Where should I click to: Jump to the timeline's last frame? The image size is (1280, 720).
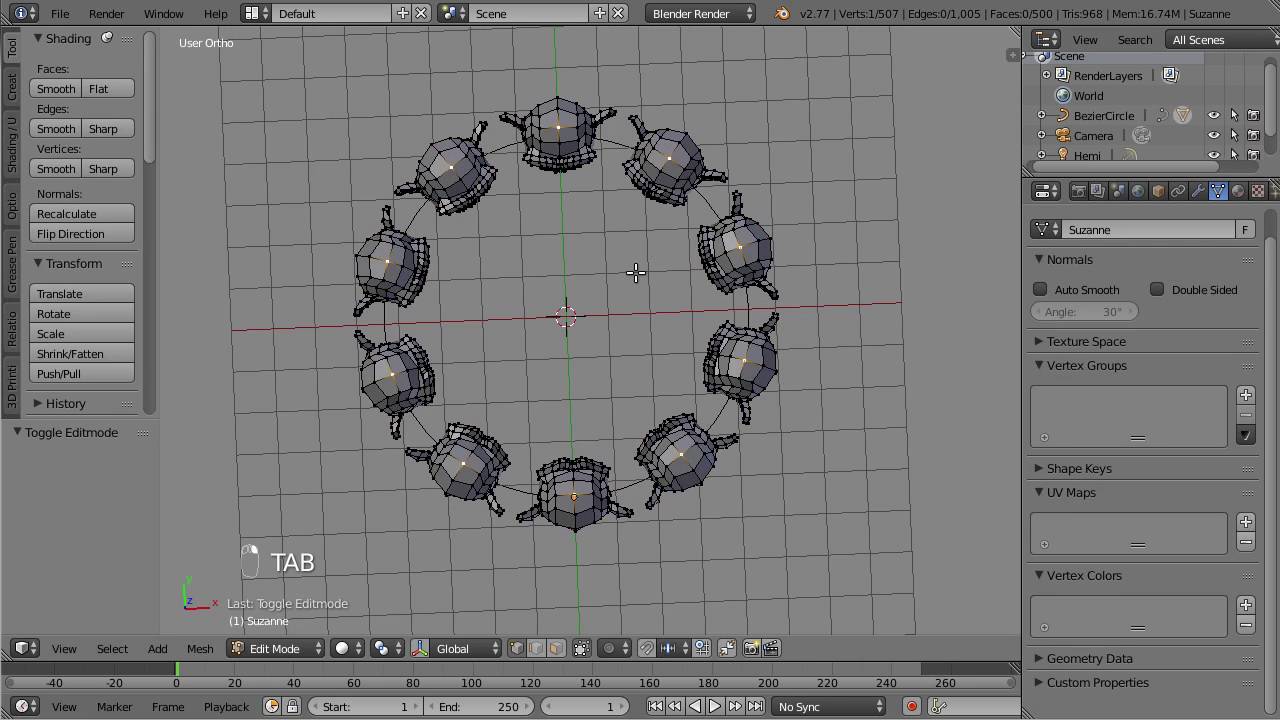(x=756, y=707)
